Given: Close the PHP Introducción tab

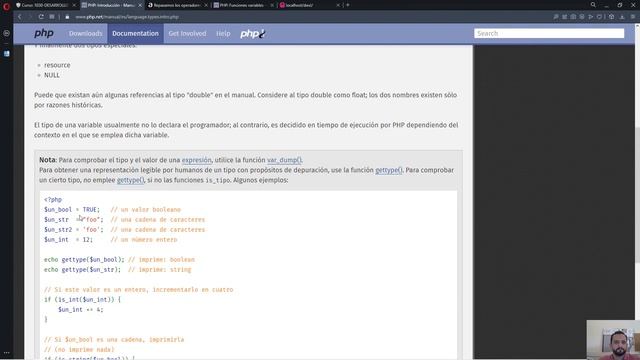Looking at the screenshot, I should click(x=140, y=5).
